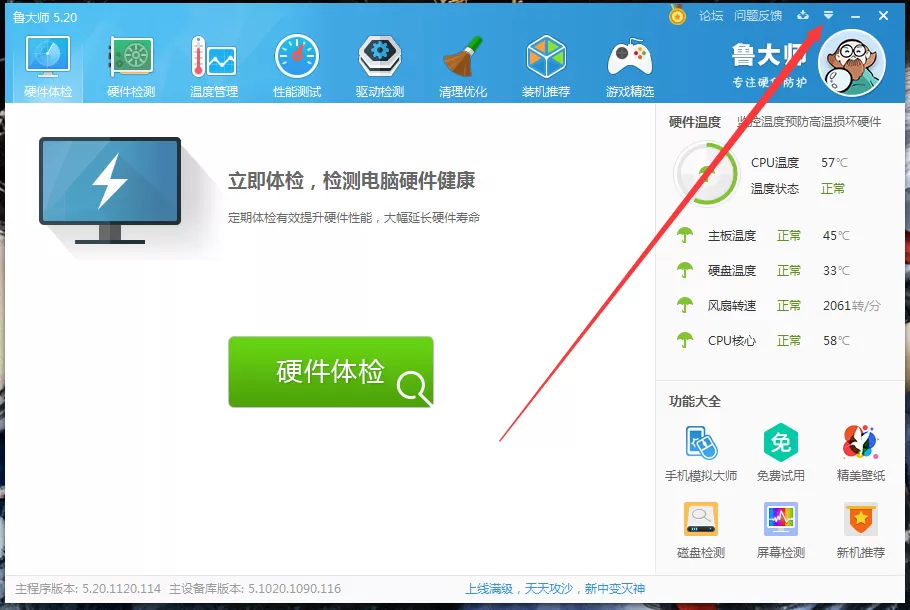Click the 主板温度 umbrella icon

click(685, 235)
